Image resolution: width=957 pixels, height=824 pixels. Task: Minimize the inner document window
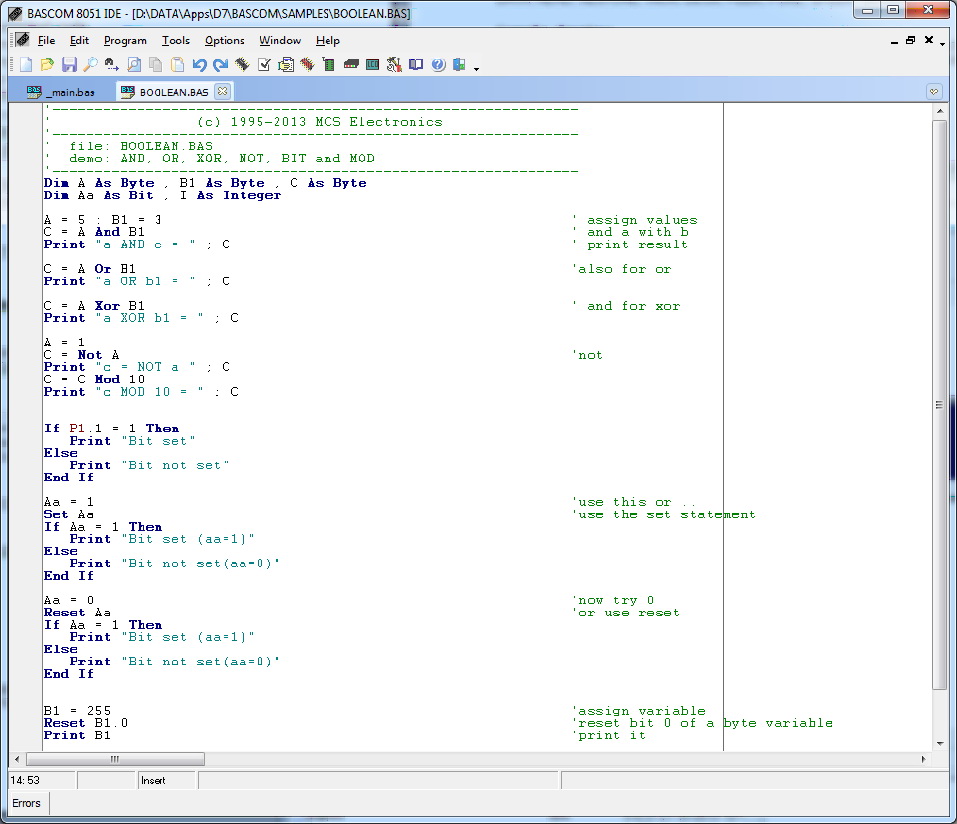pos(894,40)
